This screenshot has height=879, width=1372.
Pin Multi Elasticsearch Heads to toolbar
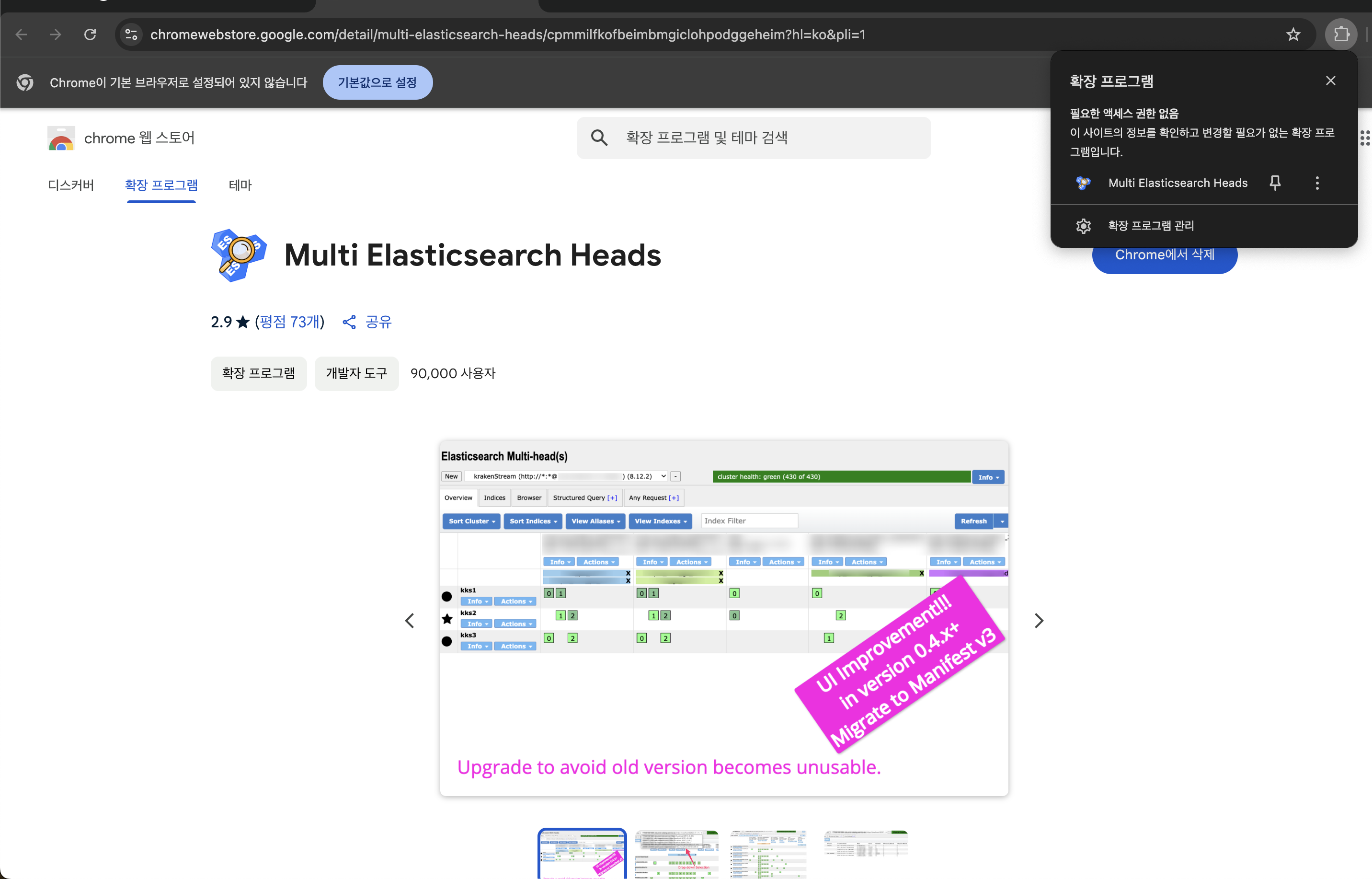tap(1275, 183)
